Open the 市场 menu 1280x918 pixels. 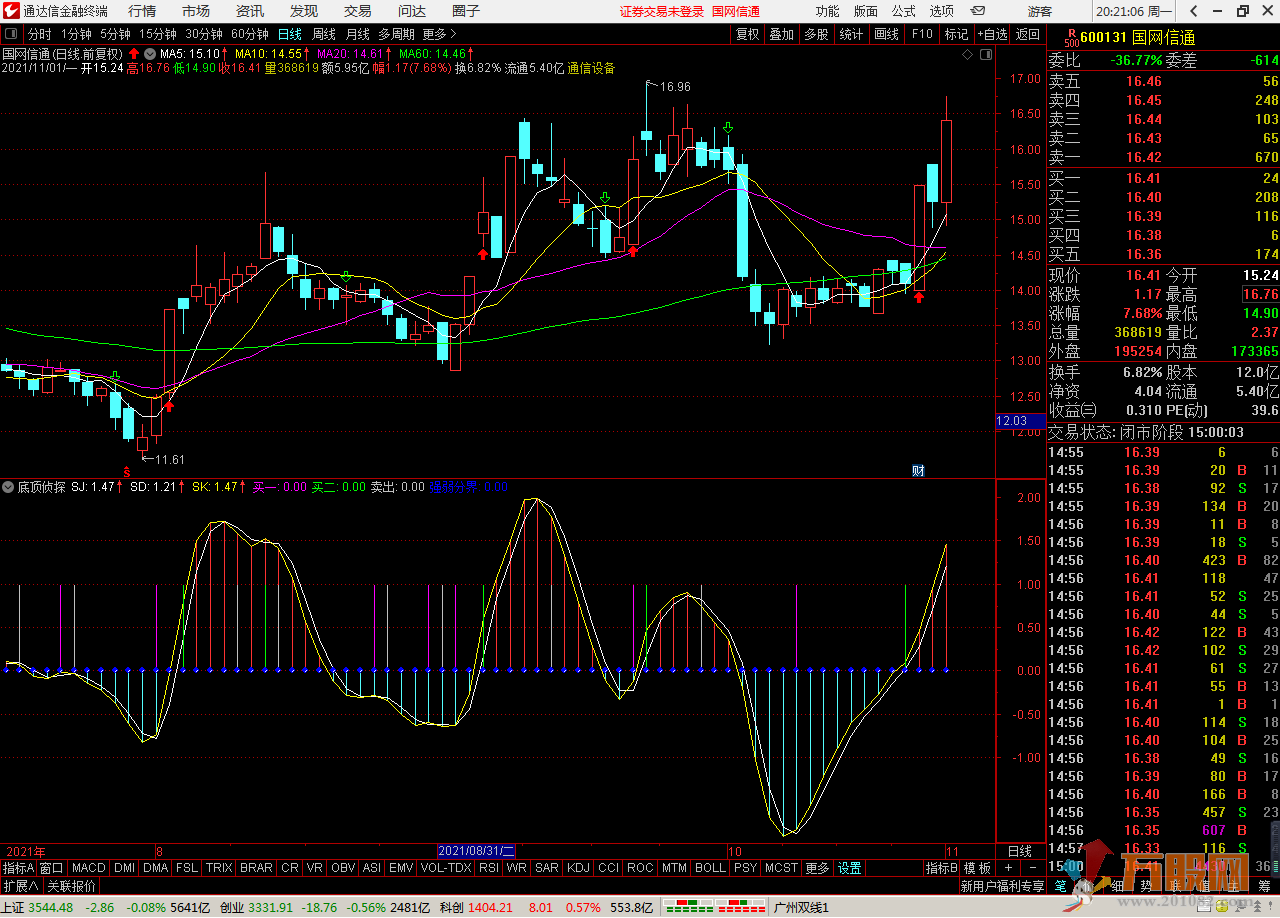click(x=196, y=11)
